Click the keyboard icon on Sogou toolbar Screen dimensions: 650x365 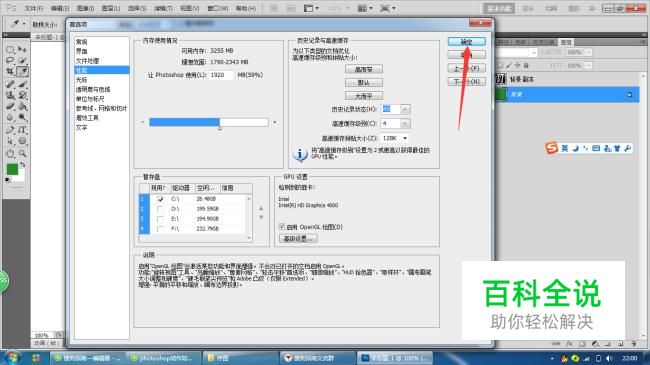596,148
